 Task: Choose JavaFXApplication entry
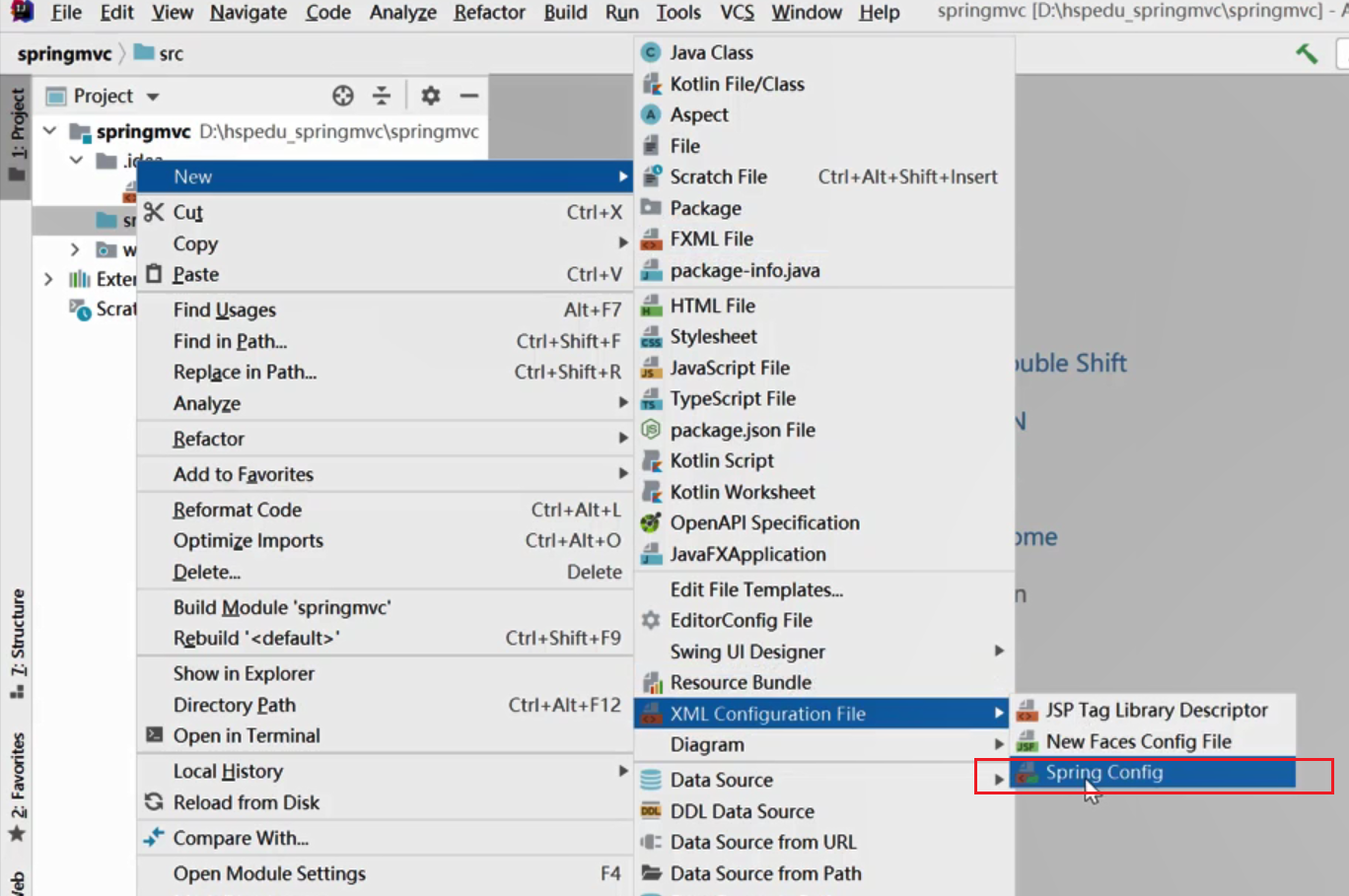click(x=823, y=554)
